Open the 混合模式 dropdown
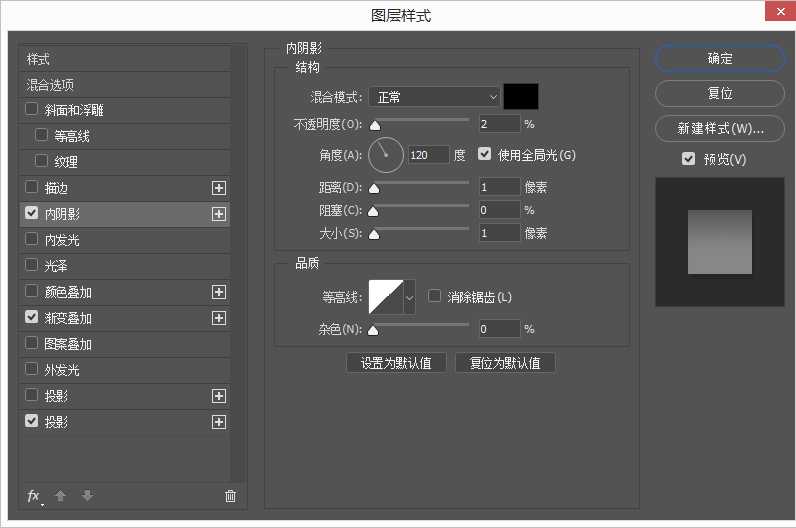The image size is (796, 528). click(x=435, y=96)
